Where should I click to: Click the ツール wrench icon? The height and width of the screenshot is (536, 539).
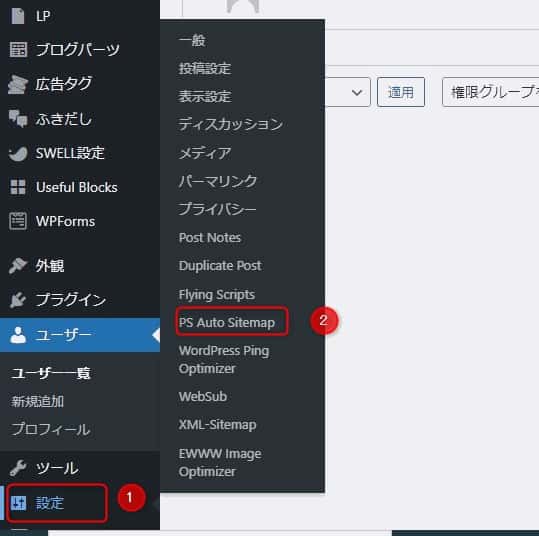point(18,468)
